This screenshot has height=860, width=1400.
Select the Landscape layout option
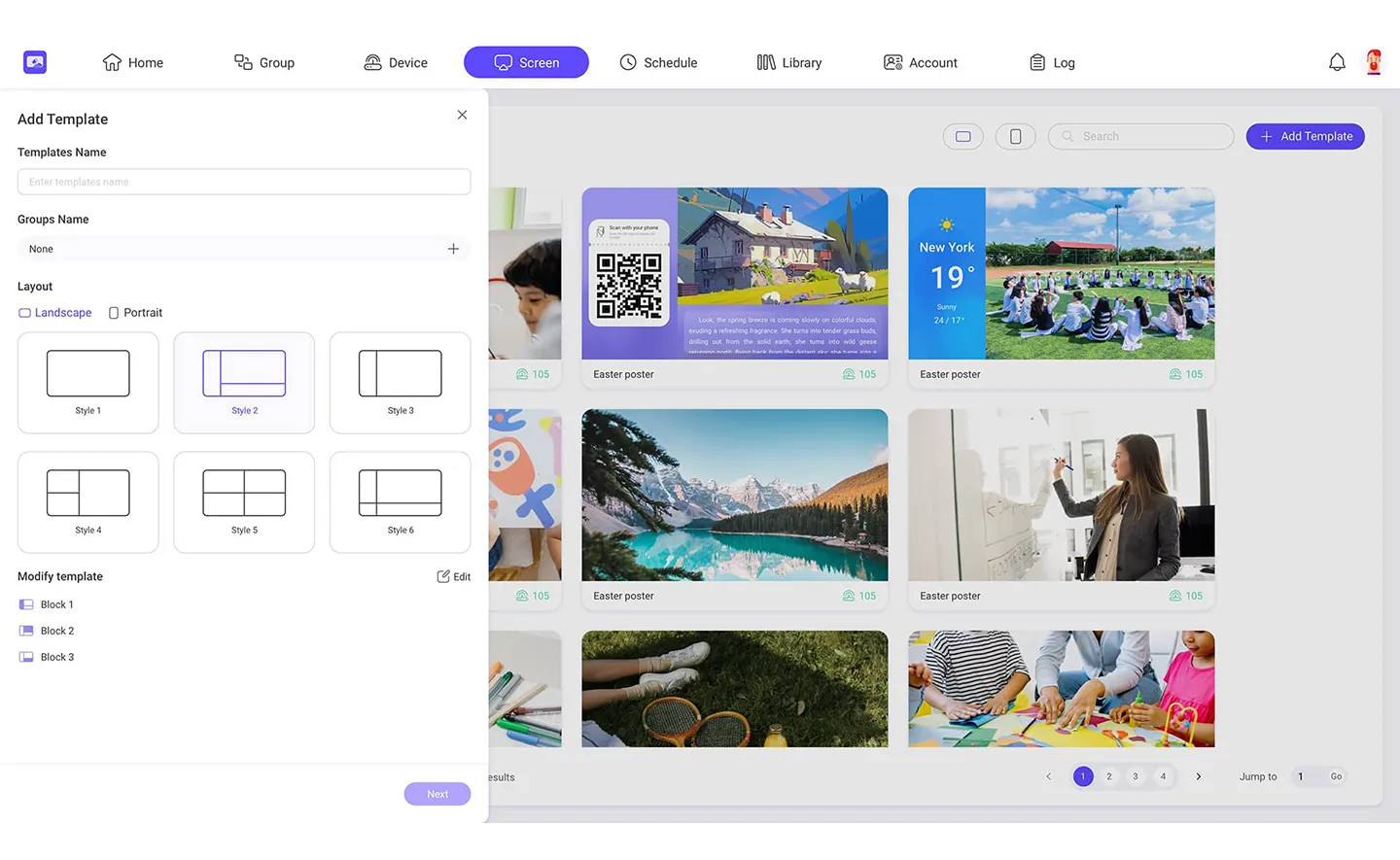[x=54, y=313]
